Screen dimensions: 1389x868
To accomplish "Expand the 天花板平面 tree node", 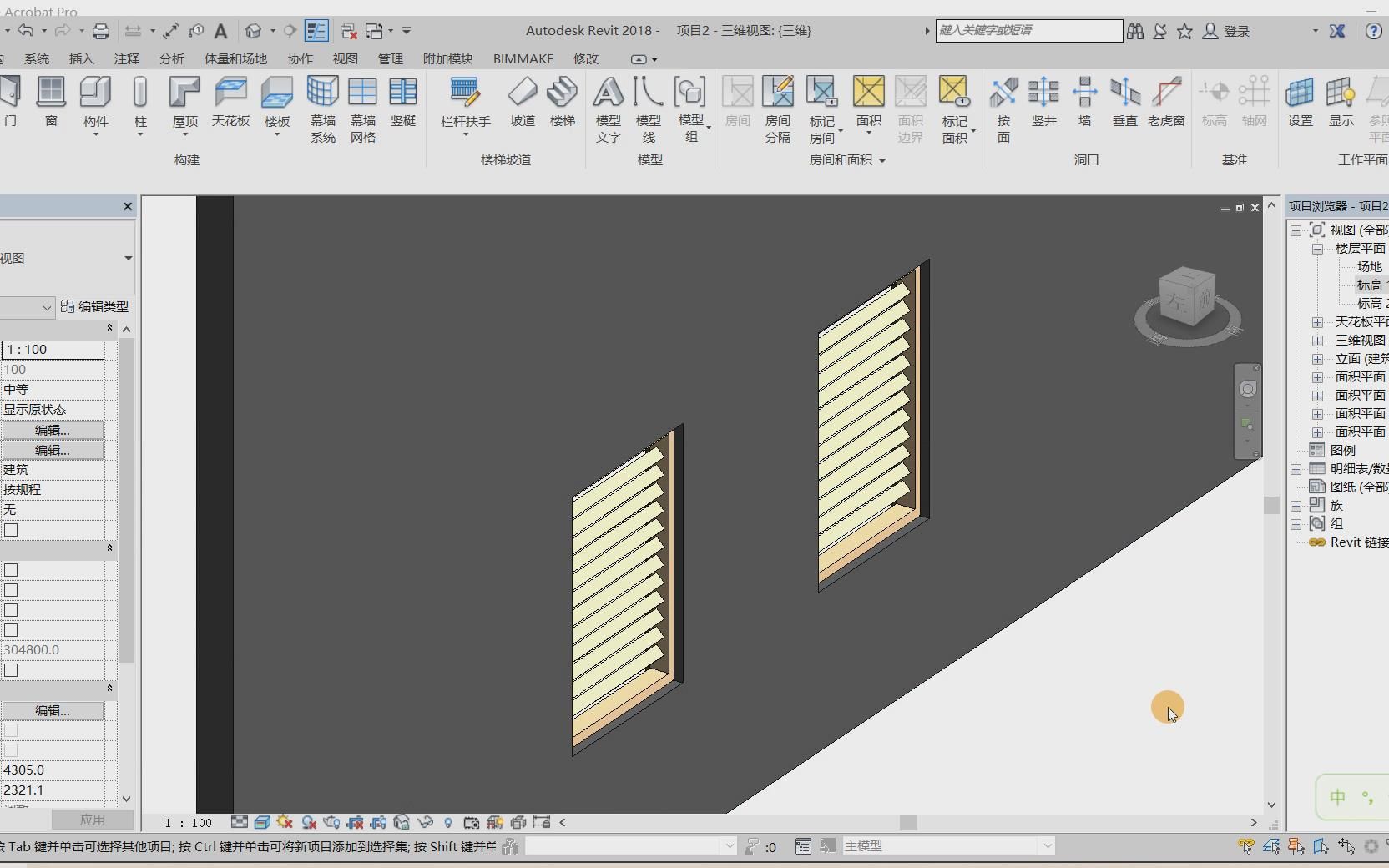I will (x=1317, y=322).
